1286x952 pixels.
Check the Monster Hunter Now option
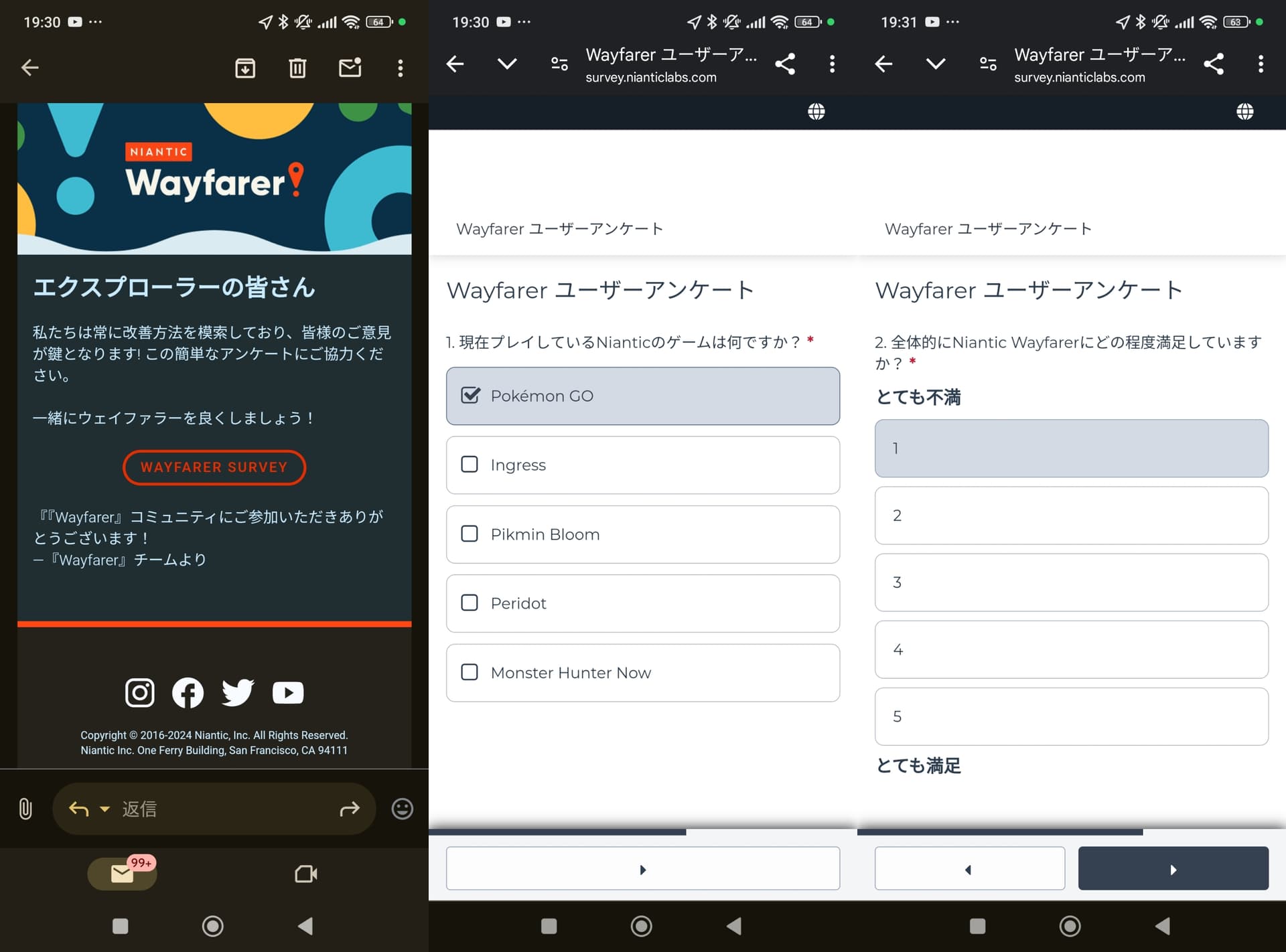click(470, 672)
